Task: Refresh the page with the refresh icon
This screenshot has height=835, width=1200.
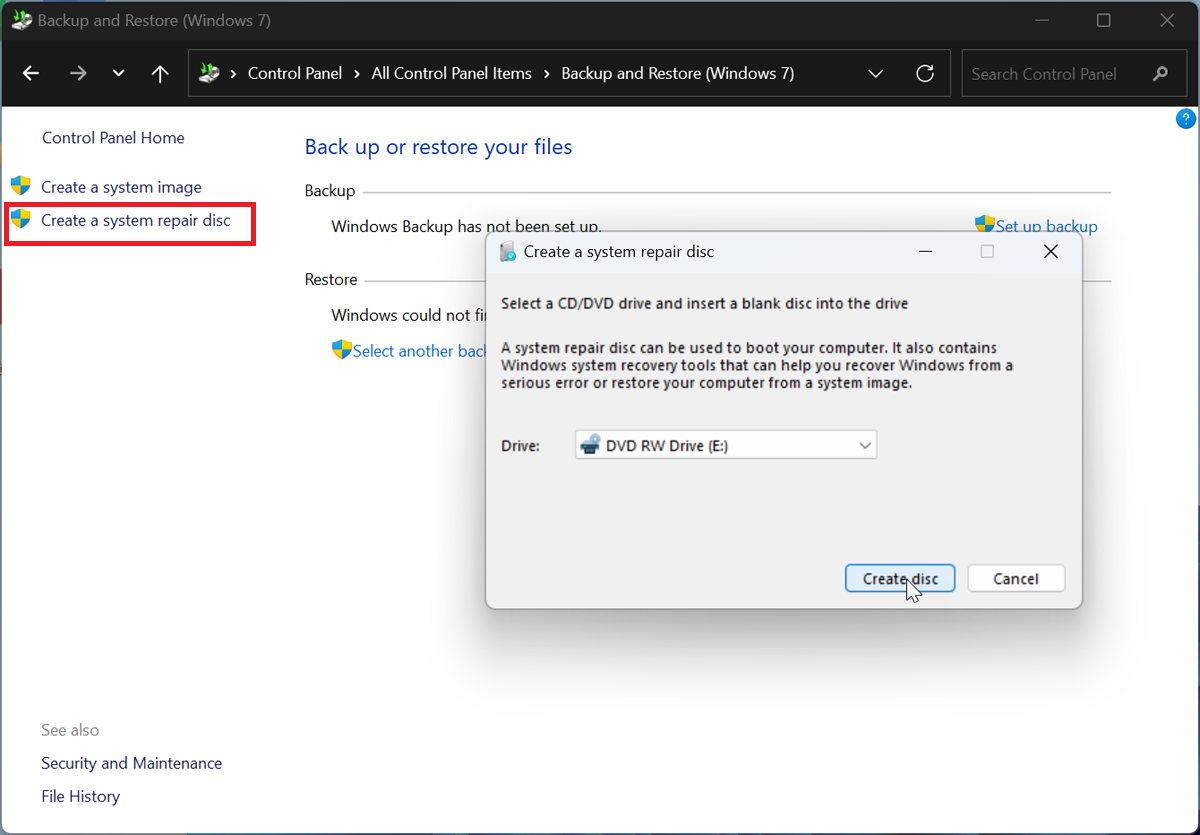Action: 925,73
